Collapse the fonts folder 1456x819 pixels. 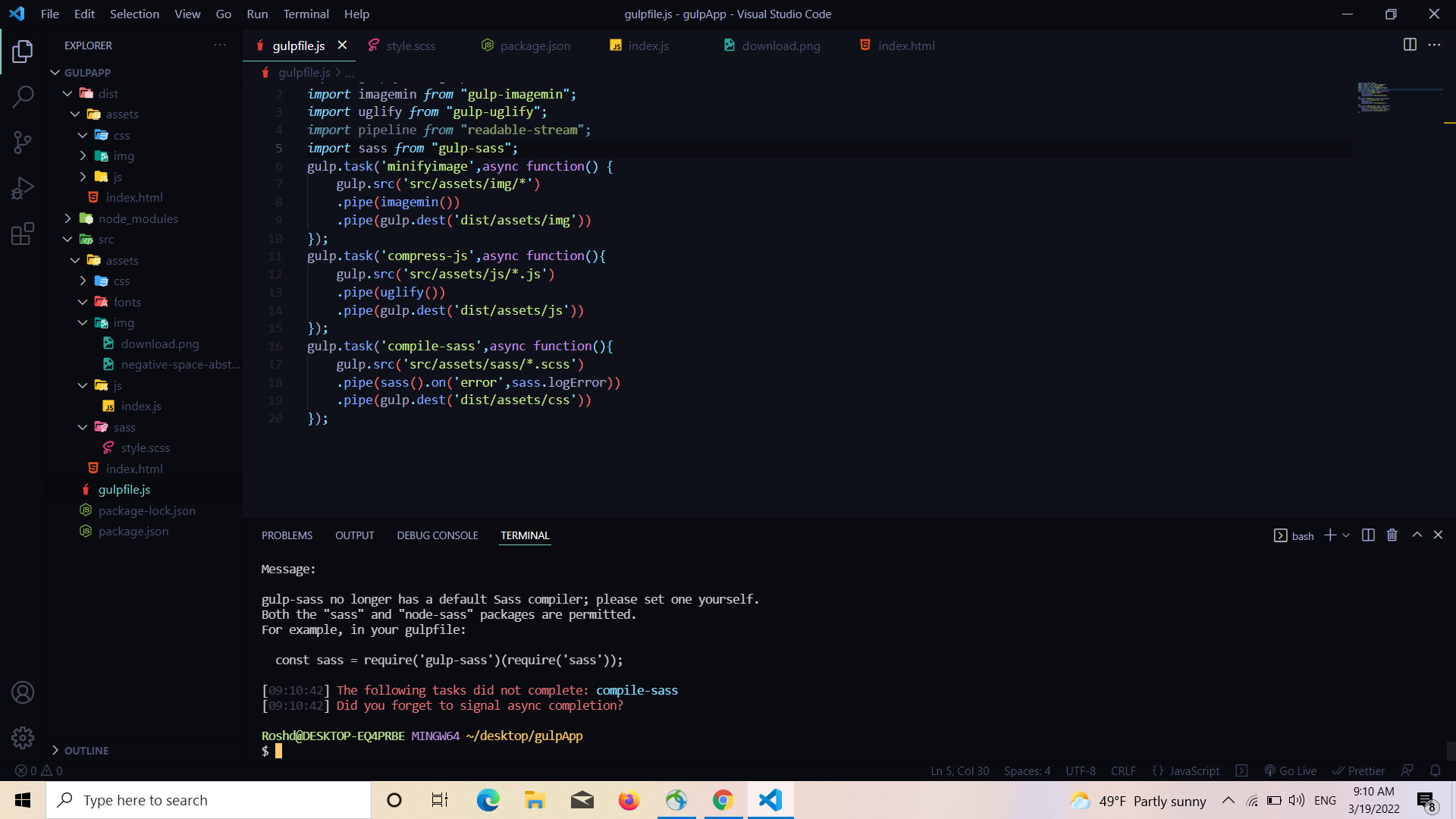point(83,302)
